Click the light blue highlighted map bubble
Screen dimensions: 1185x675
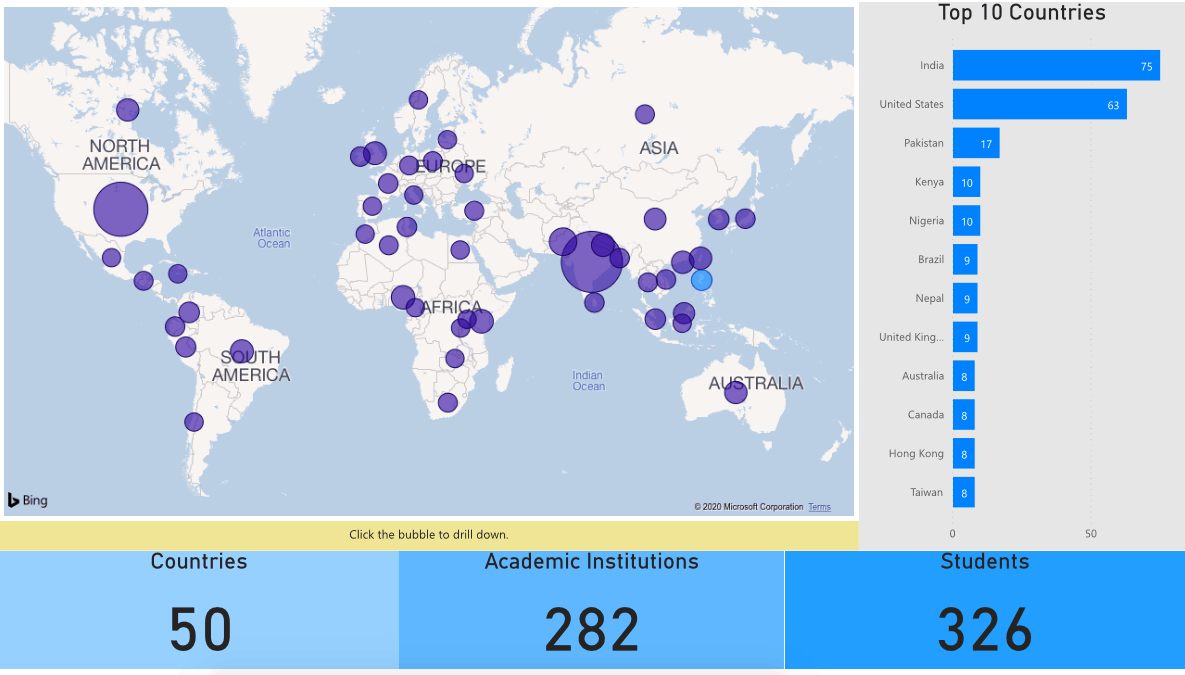tap(701, 280)
